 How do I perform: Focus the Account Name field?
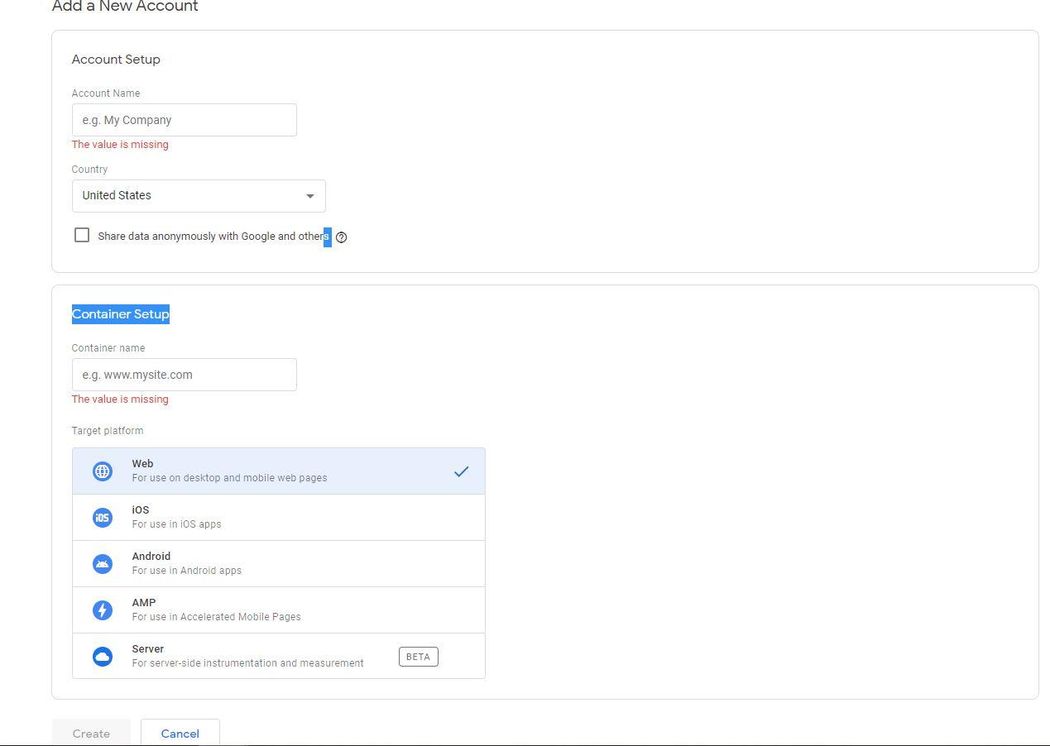pos(184,120)
